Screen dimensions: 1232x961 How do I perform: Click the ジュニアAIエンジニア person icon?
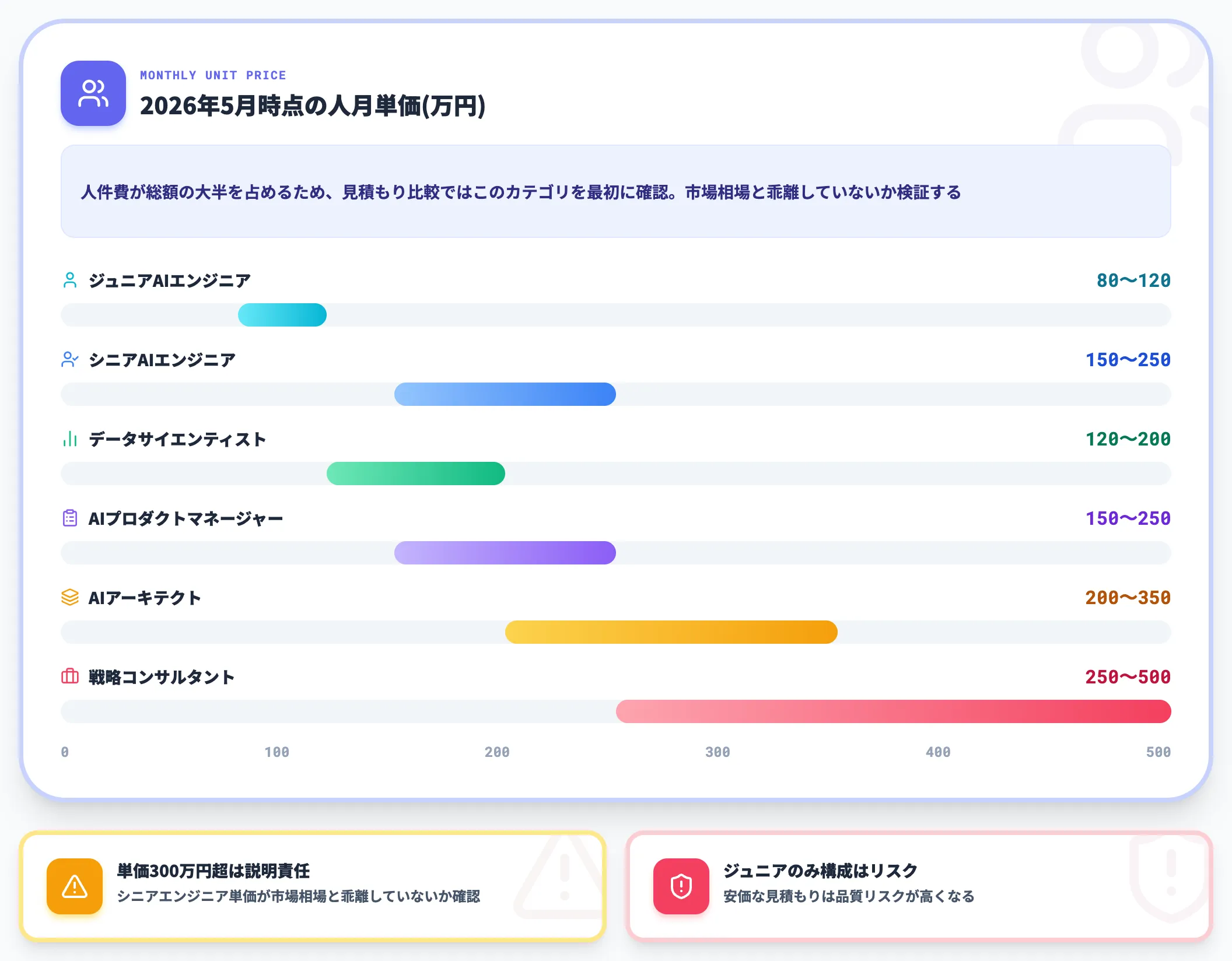[70, 280]
